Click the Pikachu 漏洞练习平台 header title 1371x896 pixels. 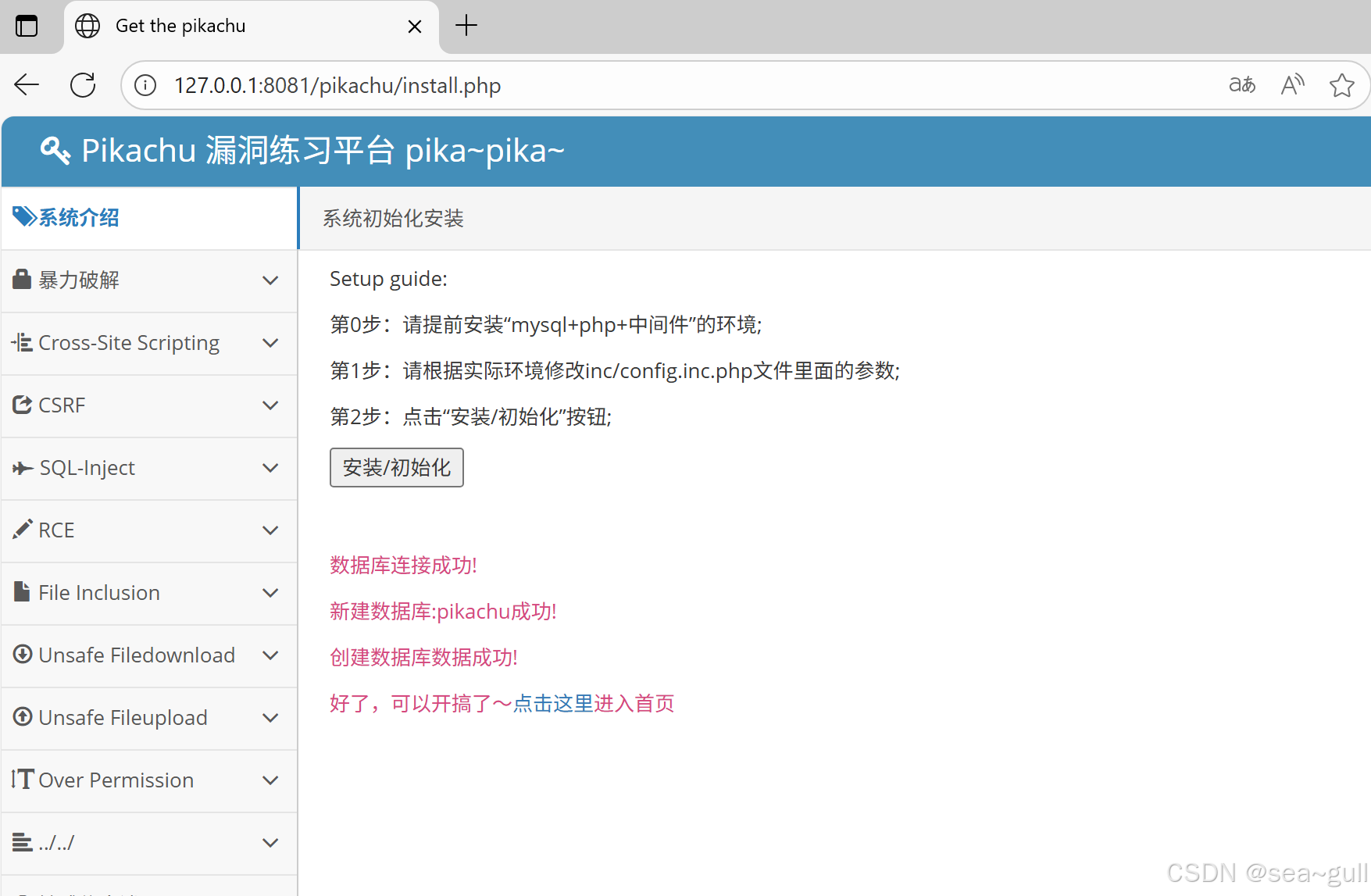point(323,150)
